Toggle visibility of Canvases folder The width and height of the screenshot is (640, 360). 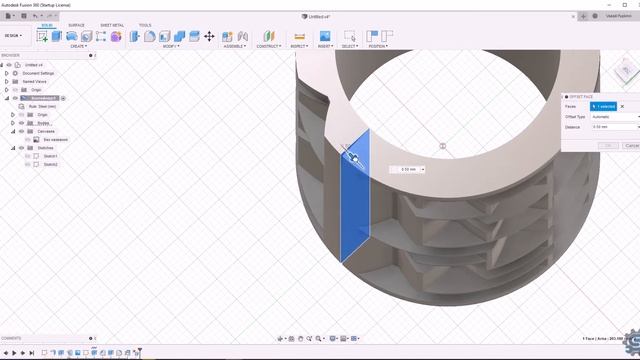point(22,131)
